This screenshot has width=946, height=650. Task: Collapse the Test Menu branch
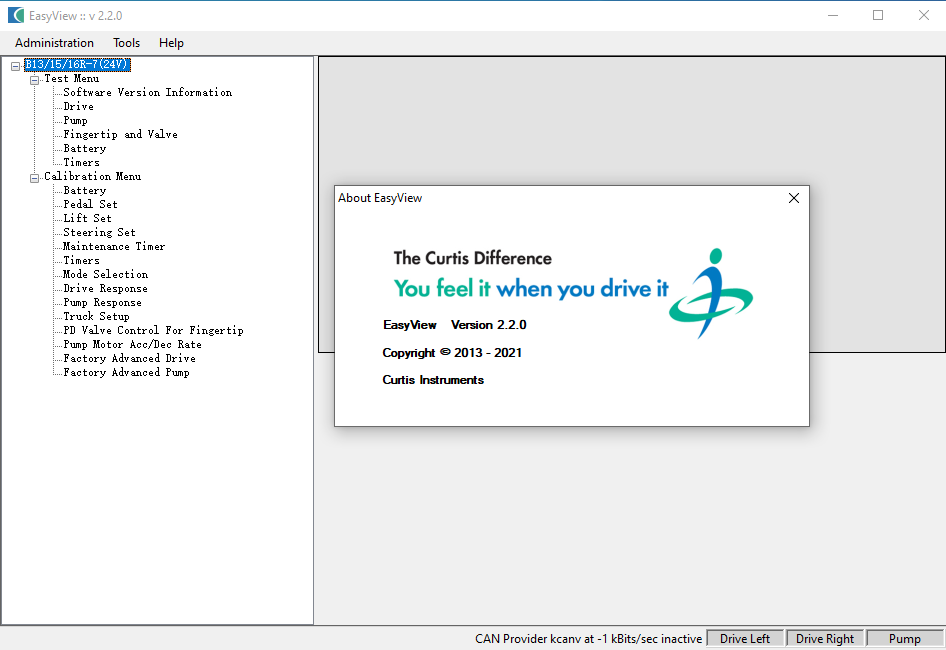34,80
